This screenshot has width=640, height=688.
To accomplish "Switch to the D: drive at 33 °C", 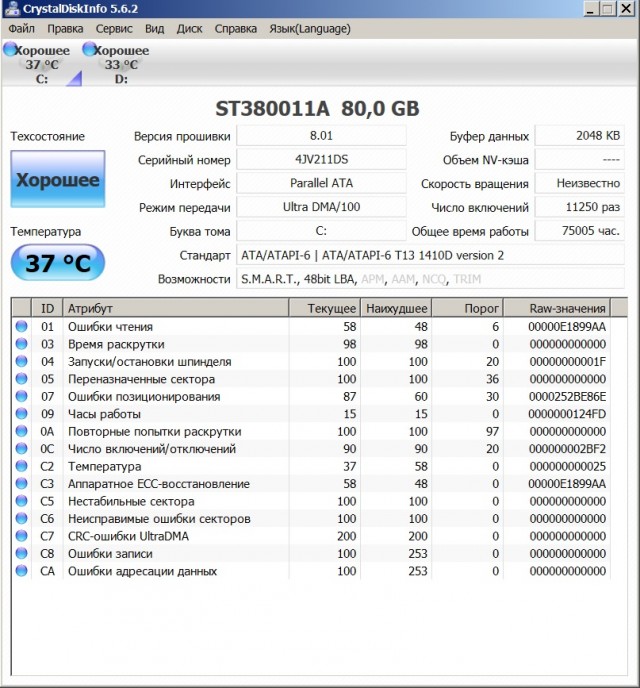I will 120,65.
